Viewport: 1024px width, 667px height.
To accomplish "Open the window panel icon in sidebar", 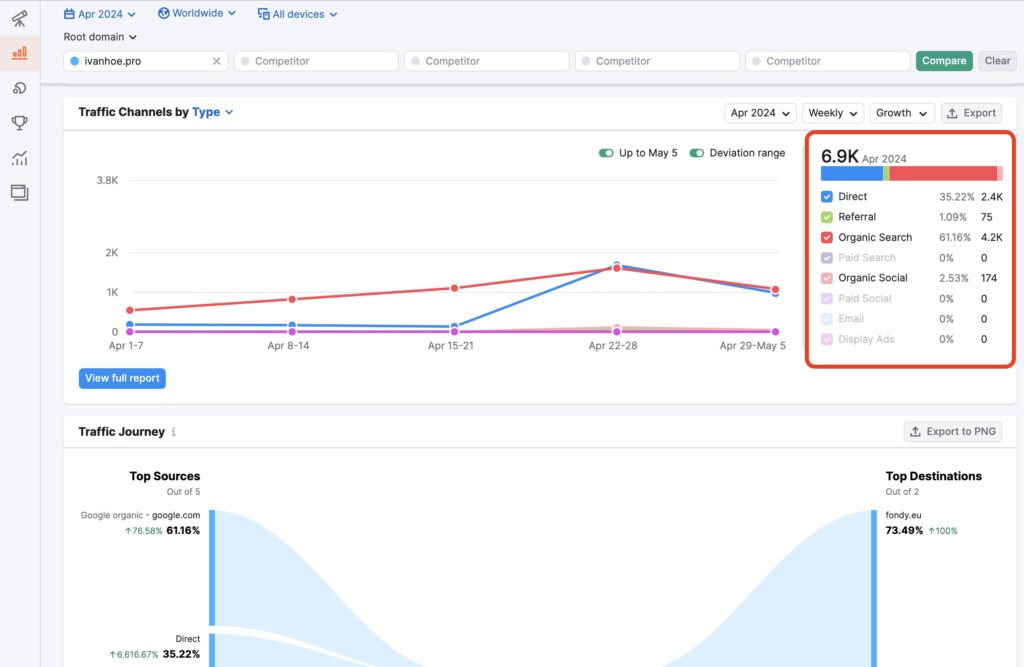I will 19,192.
